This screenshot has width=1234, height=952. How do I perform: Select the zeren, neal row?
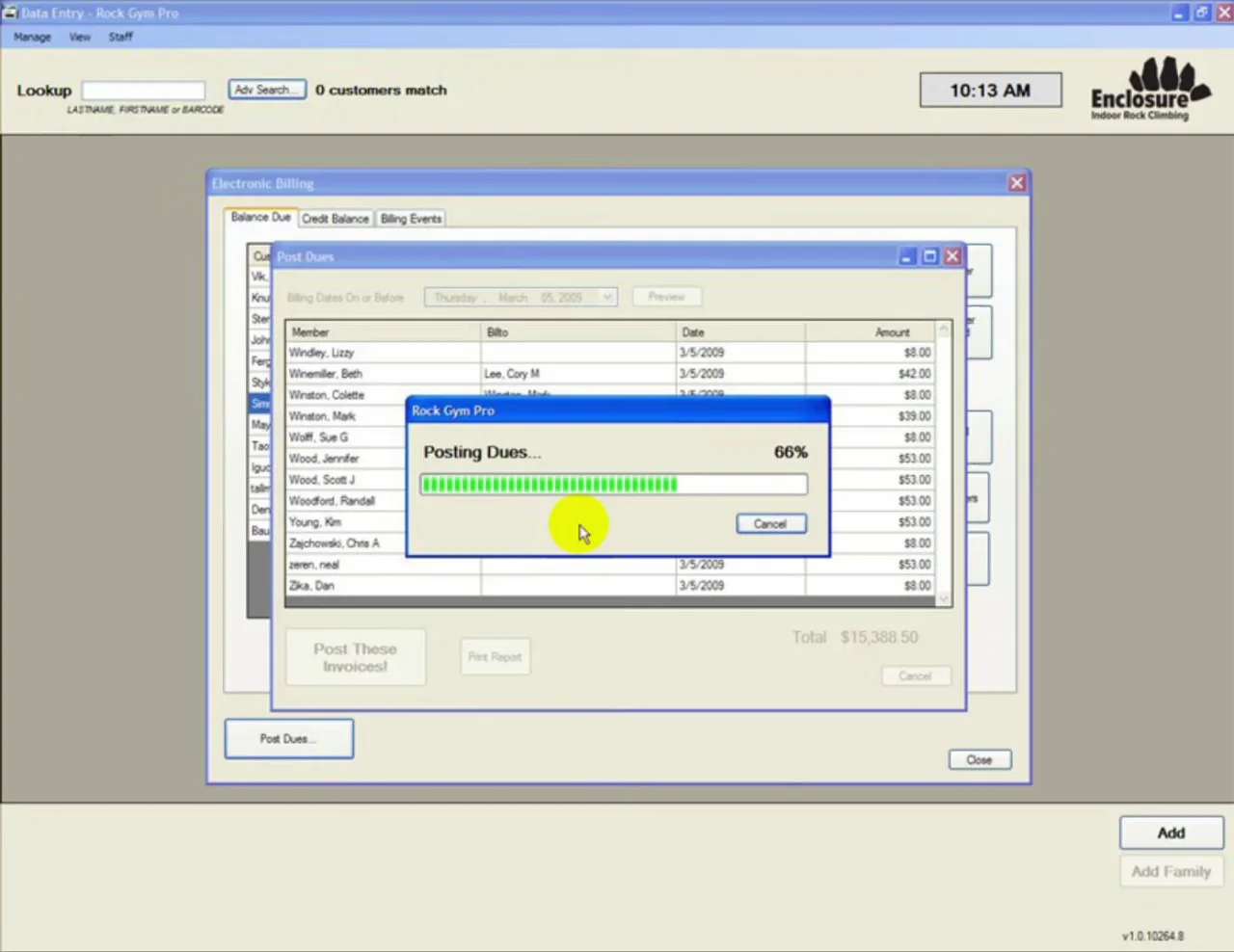610,565
